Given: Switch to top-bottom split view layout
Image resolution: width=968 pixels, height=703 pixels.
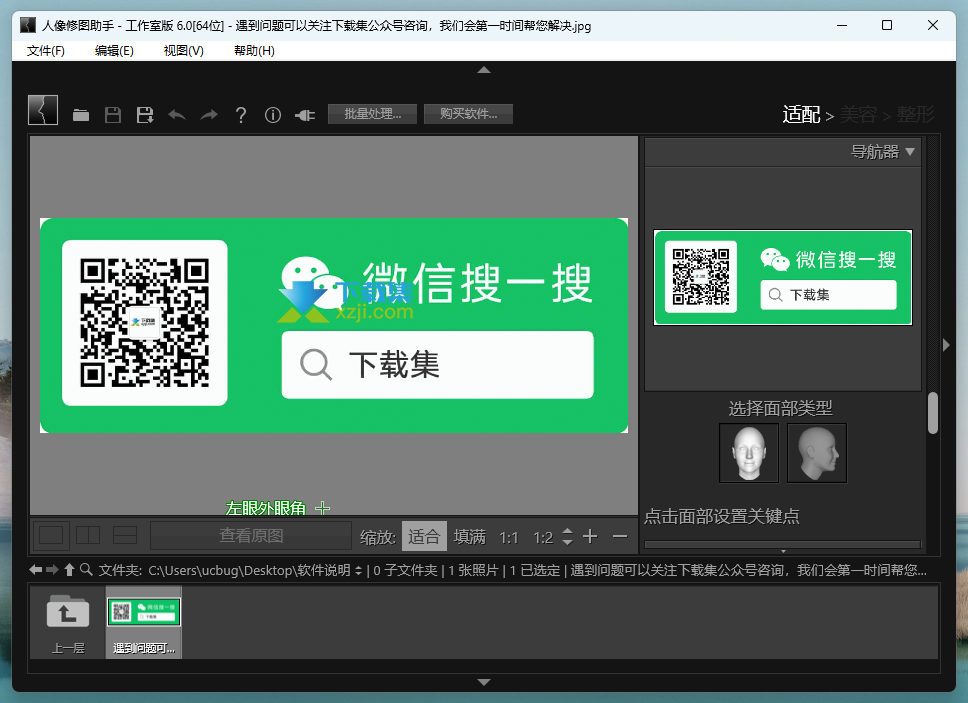Looking at the screenshot, I should [x=125, y=535].
